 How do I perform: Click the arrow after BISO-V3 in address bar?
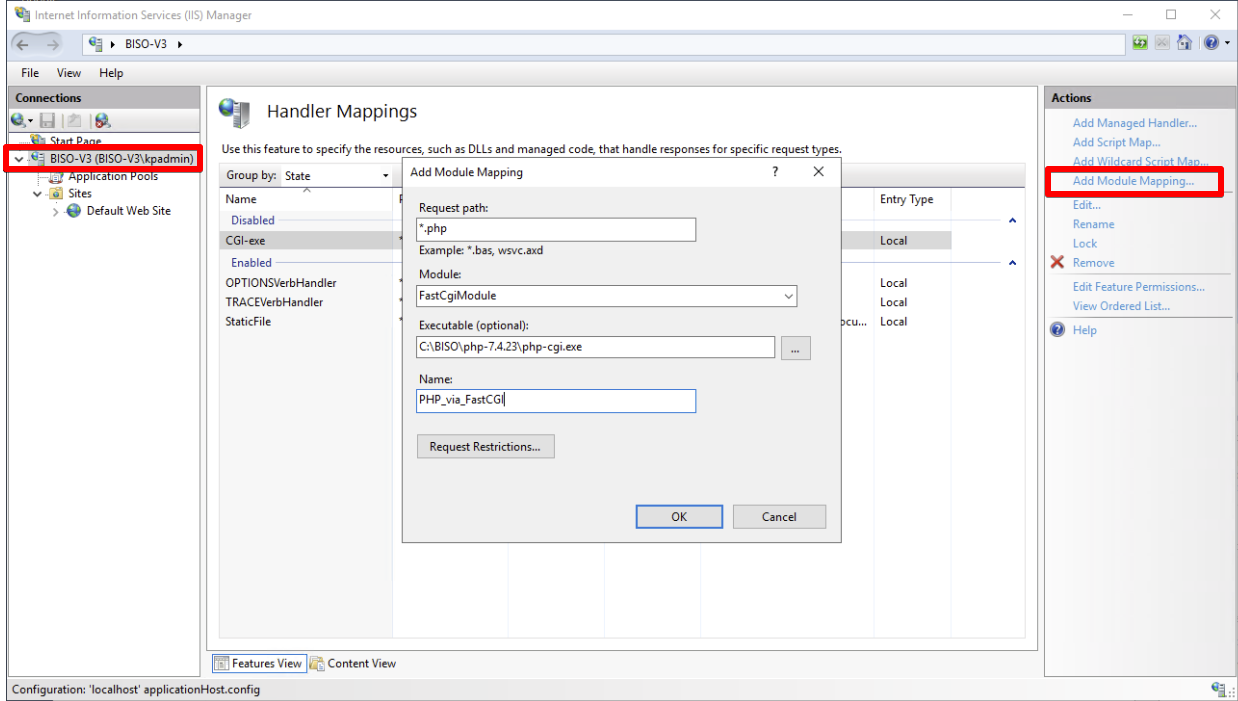click(179, 44)
